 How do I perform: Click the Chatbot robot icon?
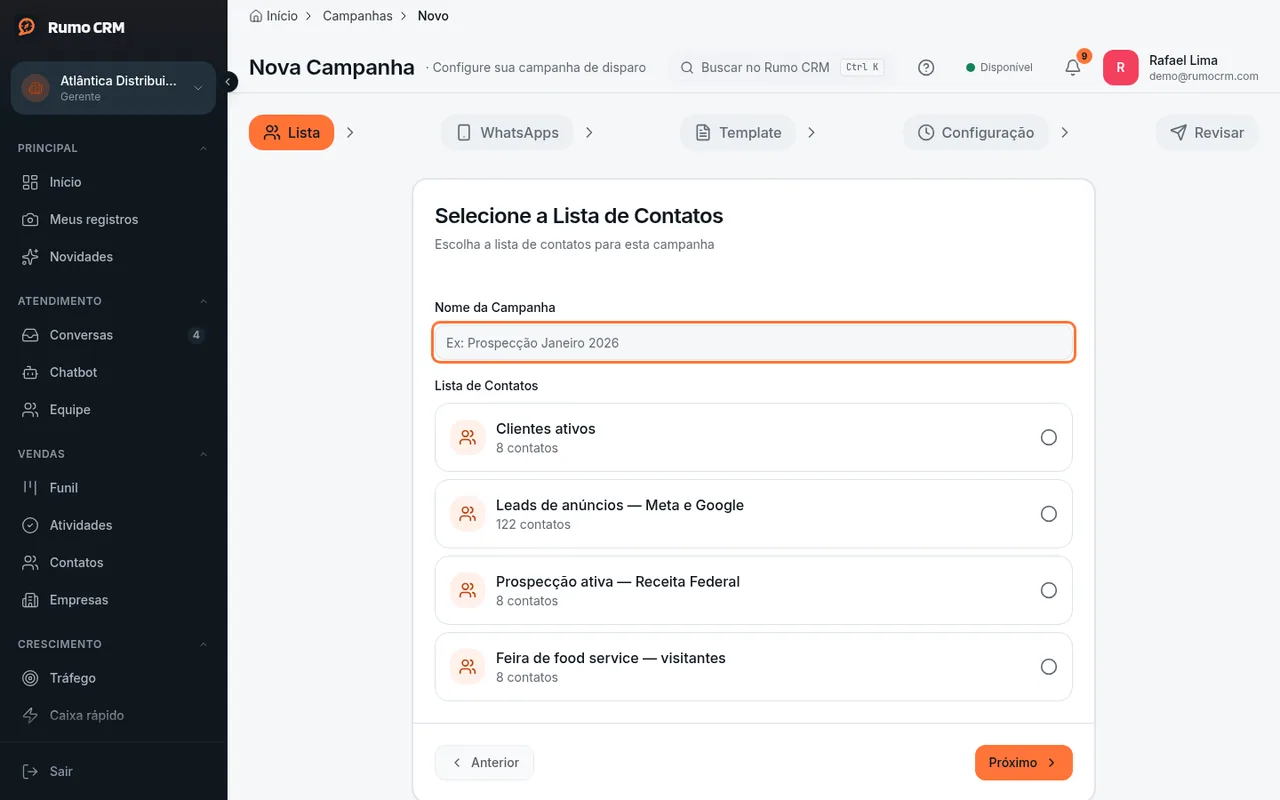point(31,372)
